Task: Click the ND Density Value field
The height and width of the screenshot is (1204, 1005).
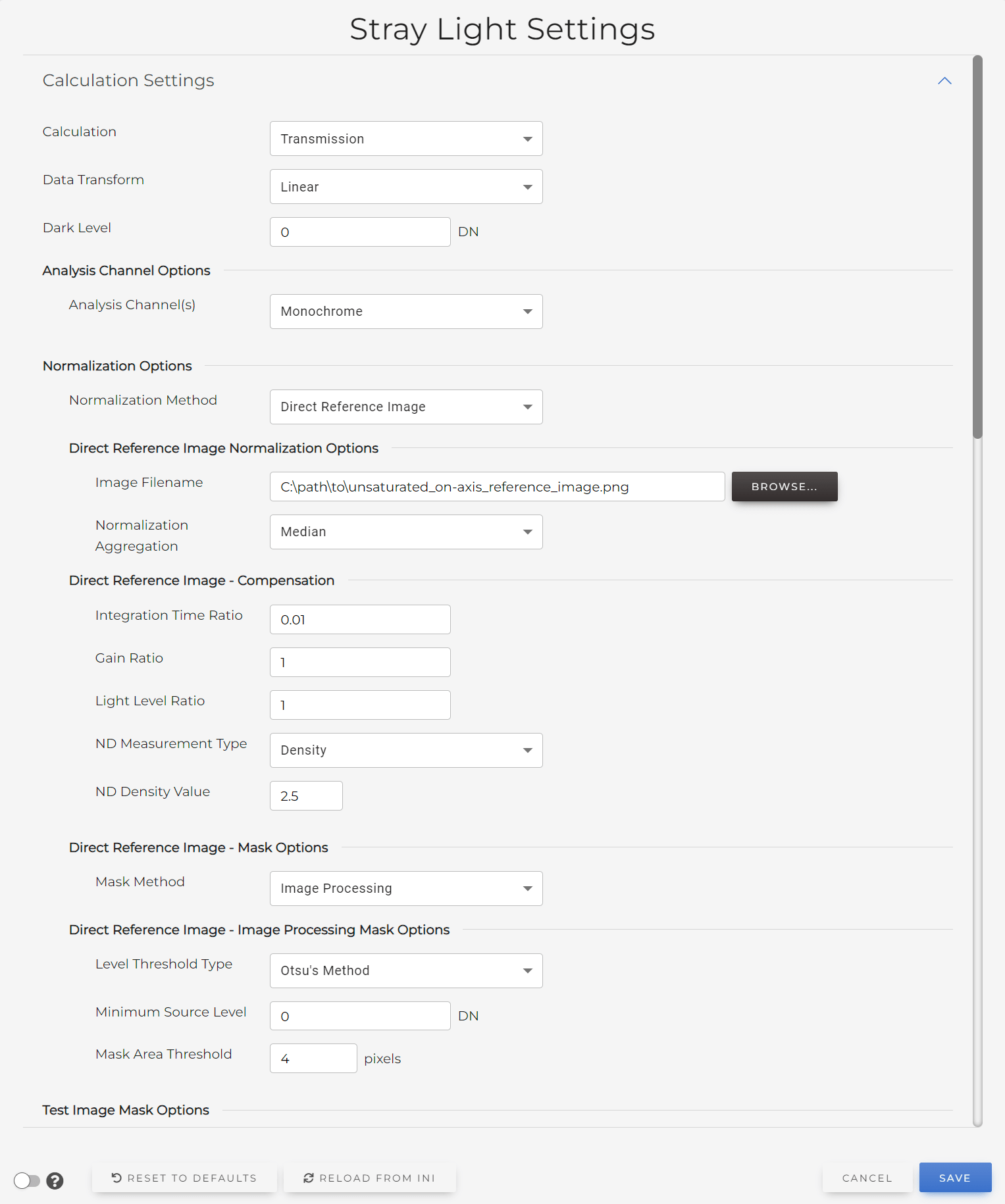Action: (306, 795)
